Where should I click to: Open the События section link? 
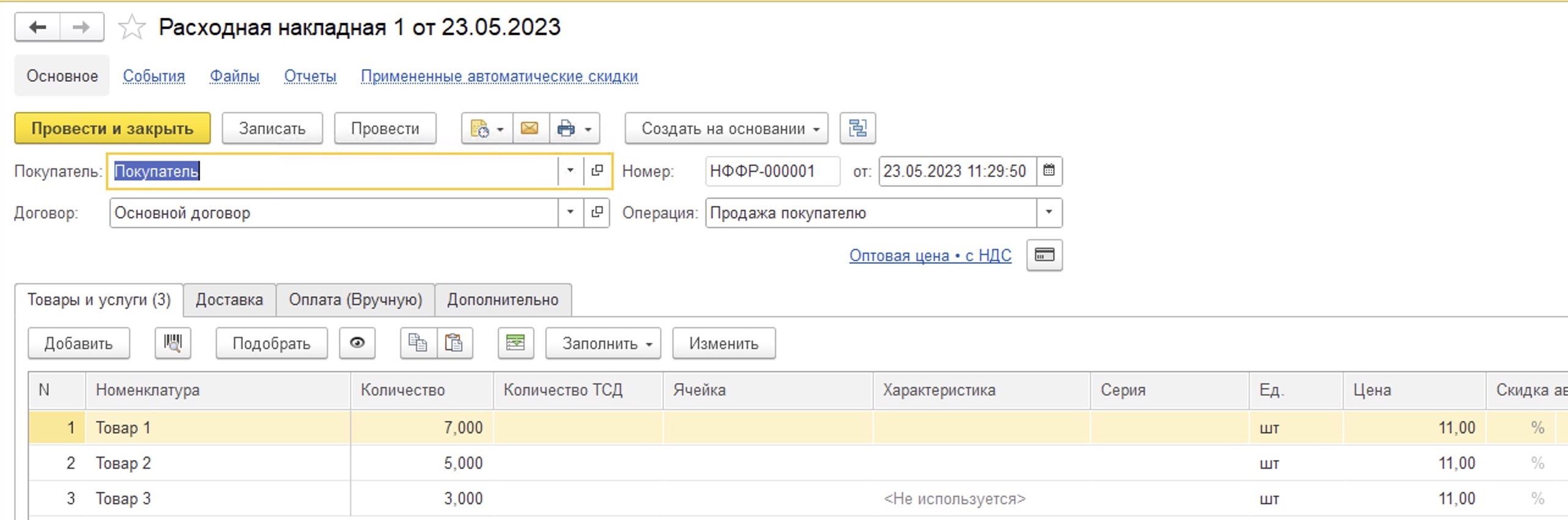(x=154, y=76)
